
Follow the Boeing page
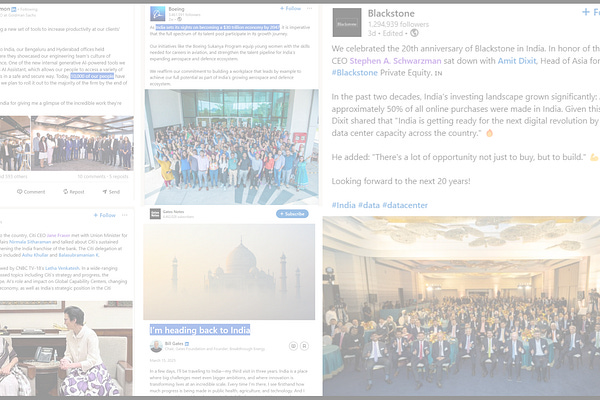coord(290,8)
